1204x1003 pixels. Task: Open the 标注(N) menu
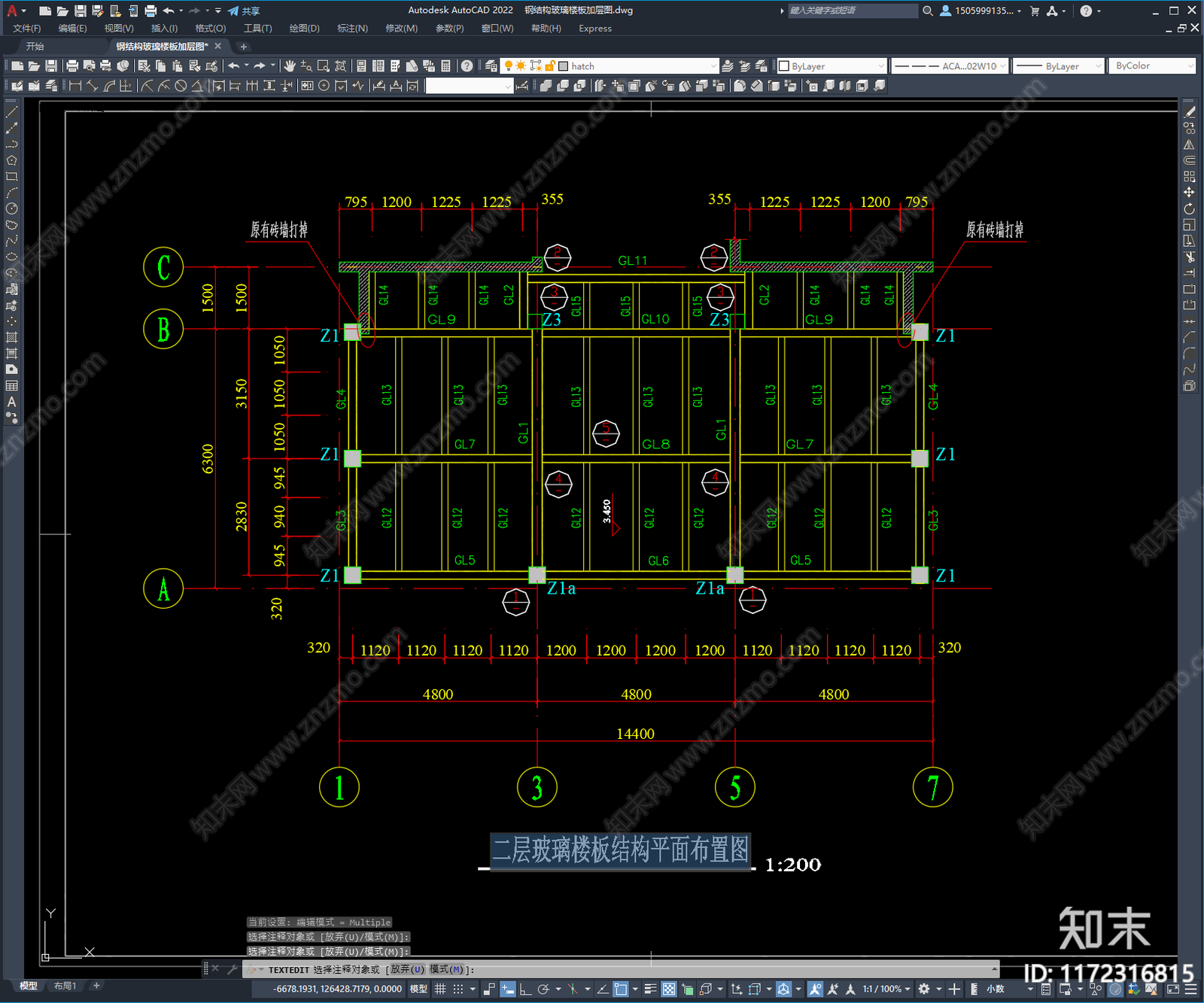352,29
